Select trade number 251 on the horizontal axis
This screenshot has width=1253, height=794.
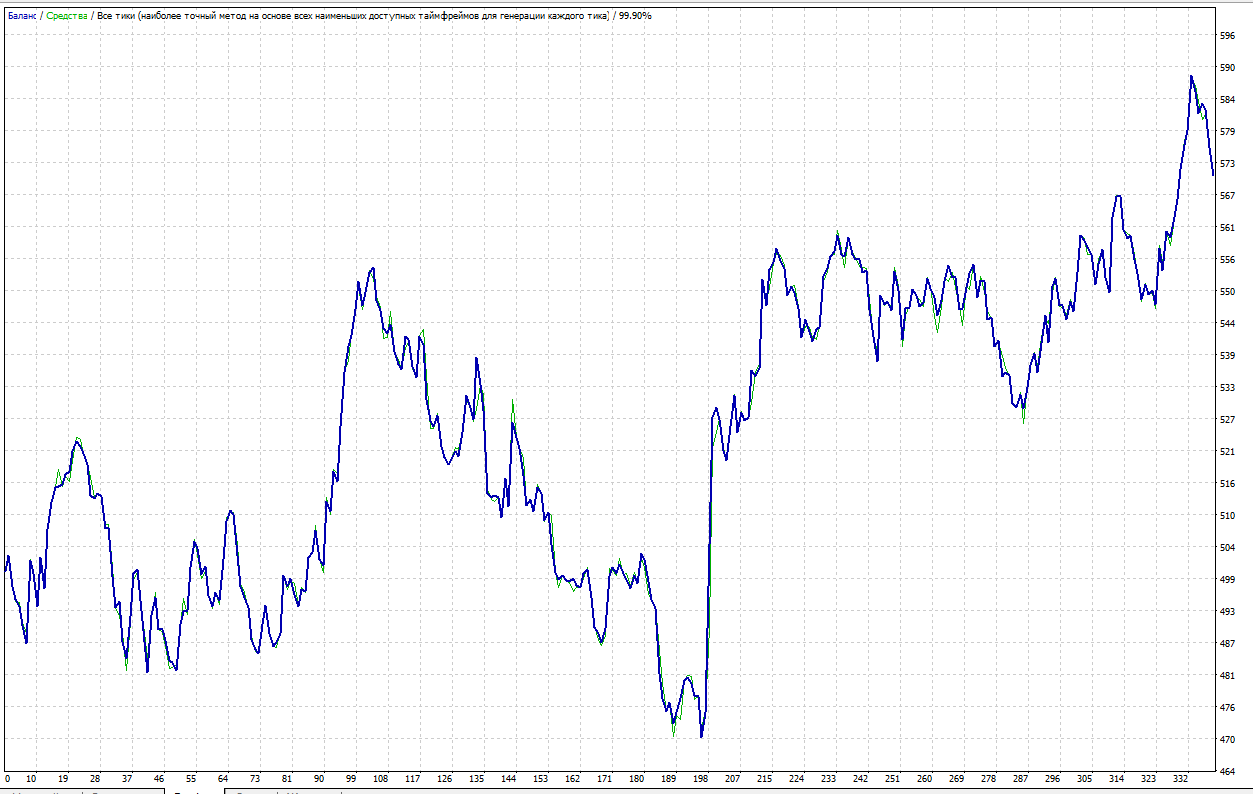(893, 778)
